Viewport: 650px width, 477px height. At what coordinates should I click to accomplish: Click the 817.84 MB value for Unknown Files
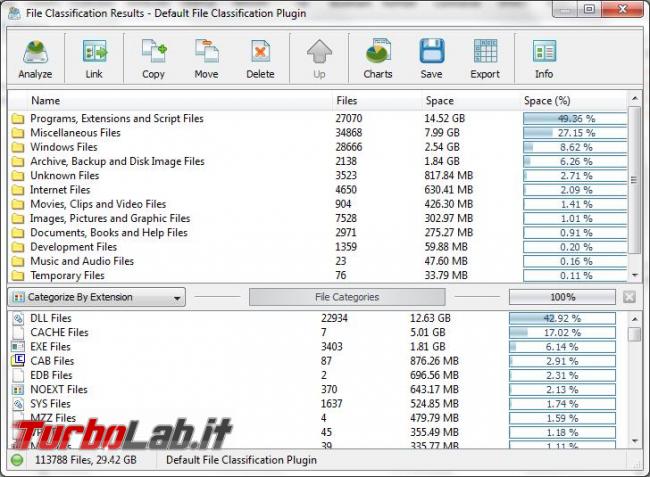click(x=449, y=176)
